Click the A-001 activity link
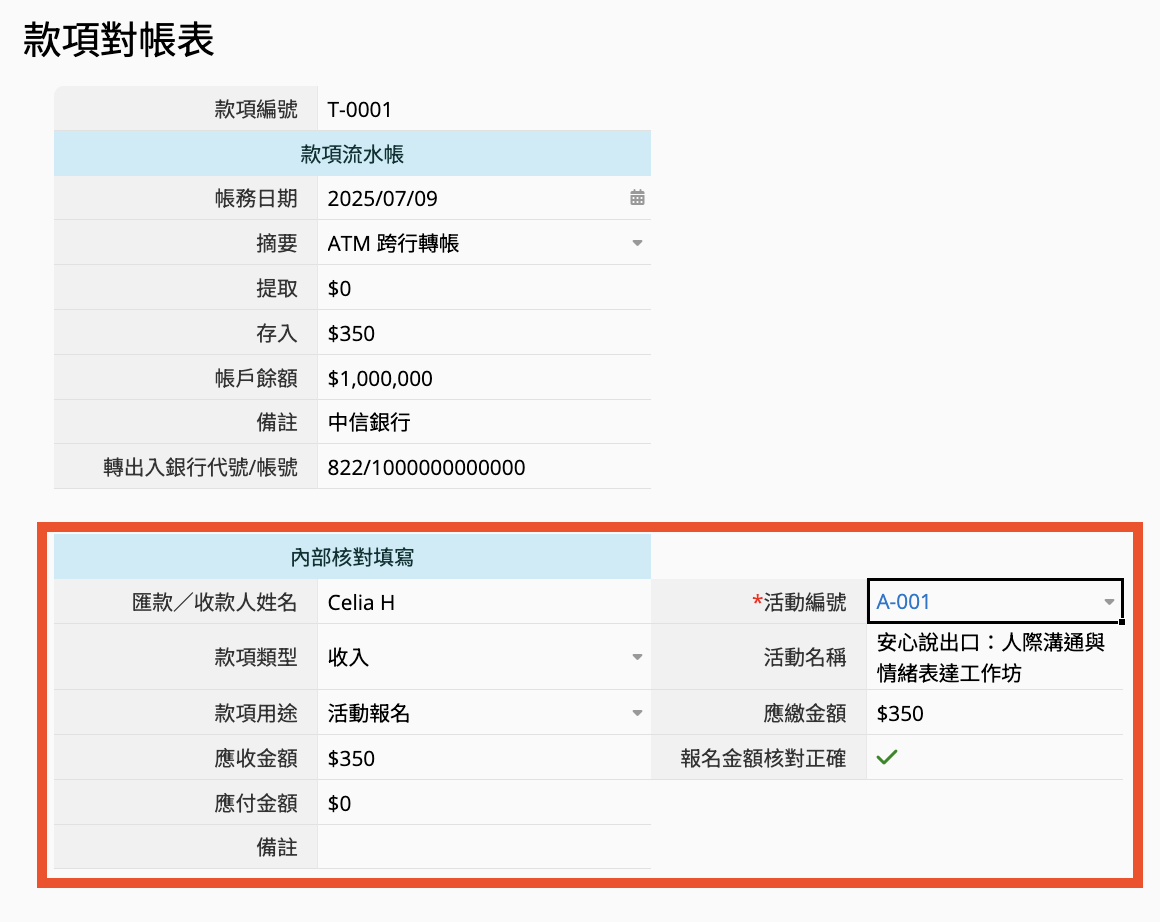 (x=903, y=602)
